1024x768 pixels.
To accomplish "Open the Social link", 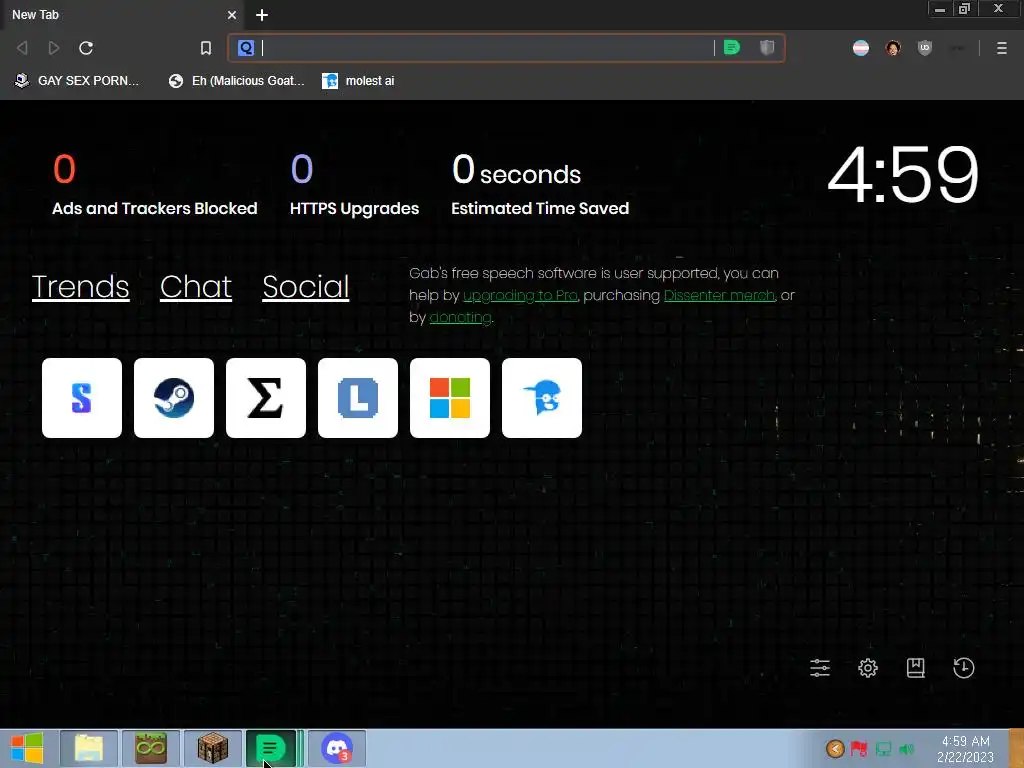I will point(306,287).
